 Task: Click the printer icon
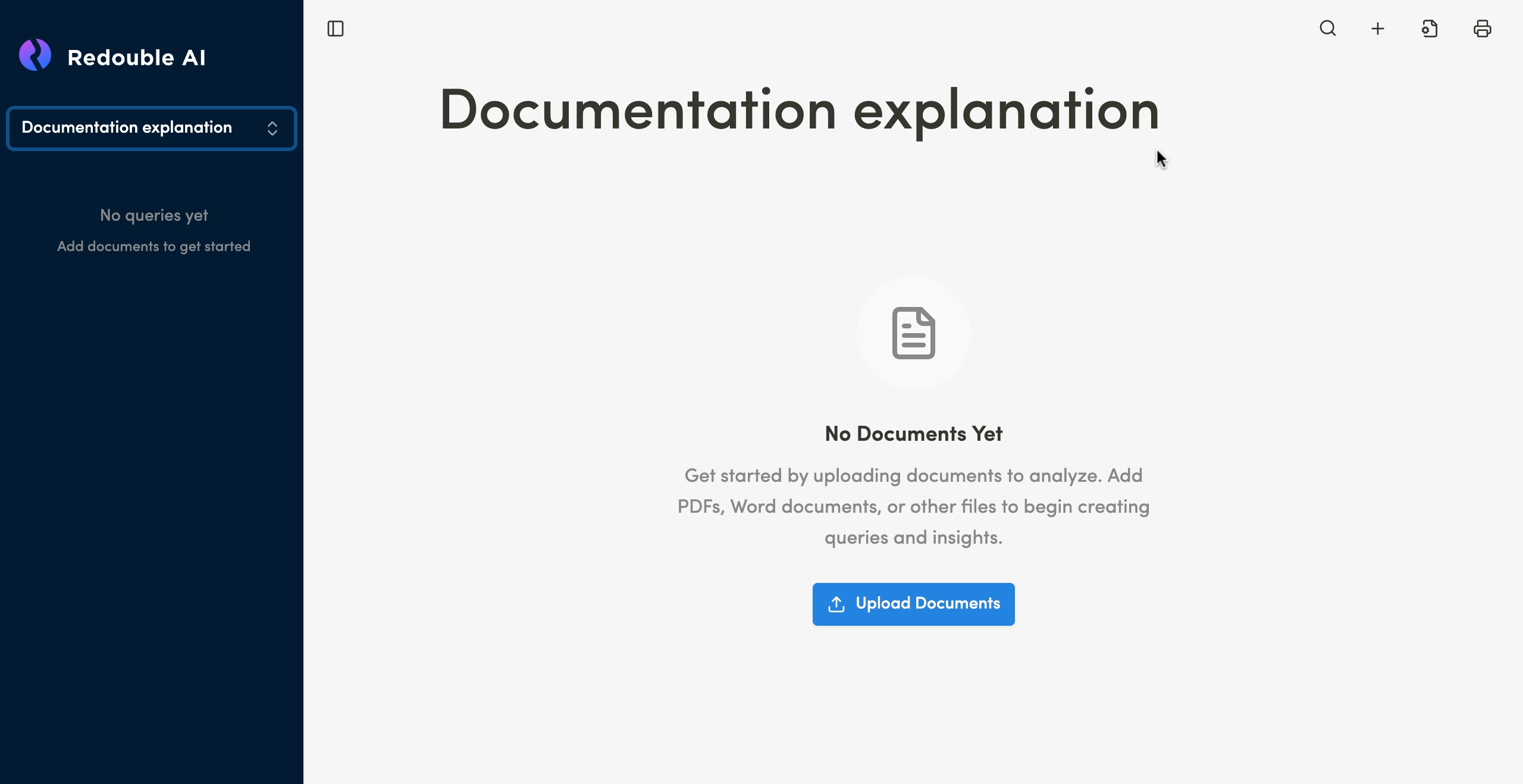click(x=1482, y=29)
